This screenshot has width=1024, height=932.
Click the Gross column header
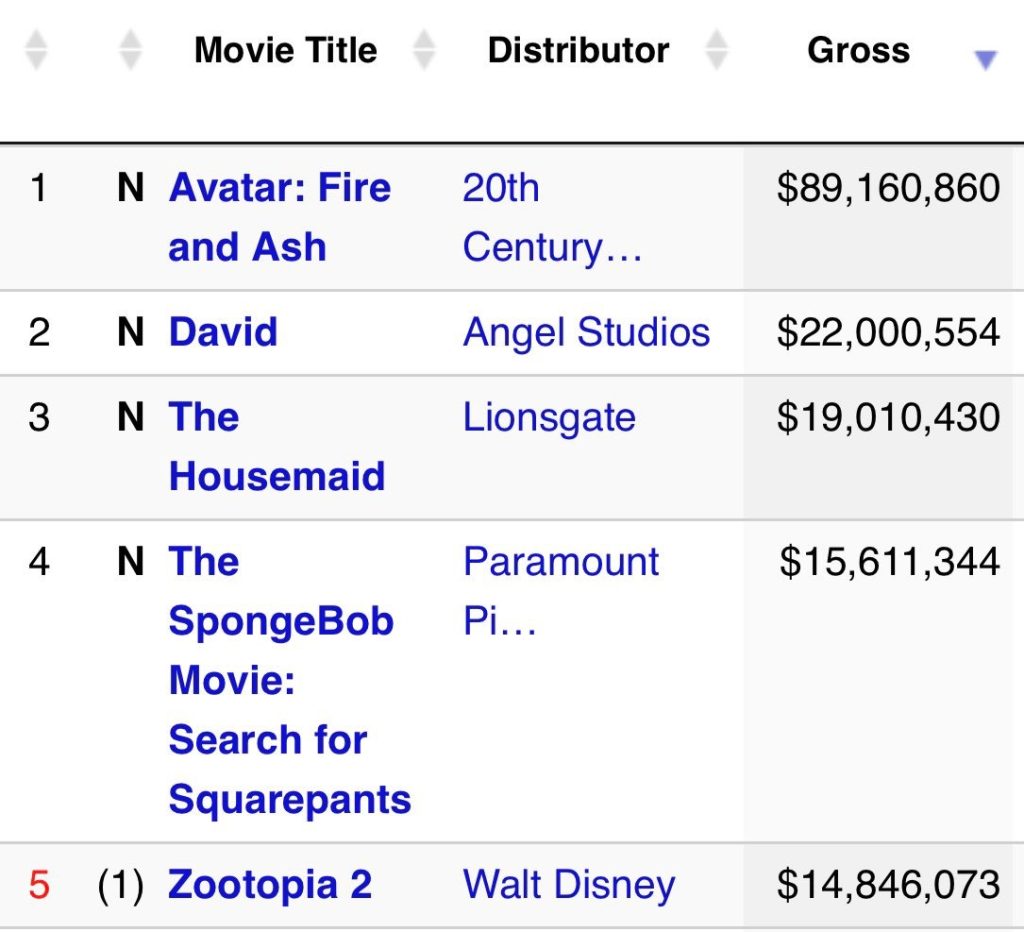(860, 50)
